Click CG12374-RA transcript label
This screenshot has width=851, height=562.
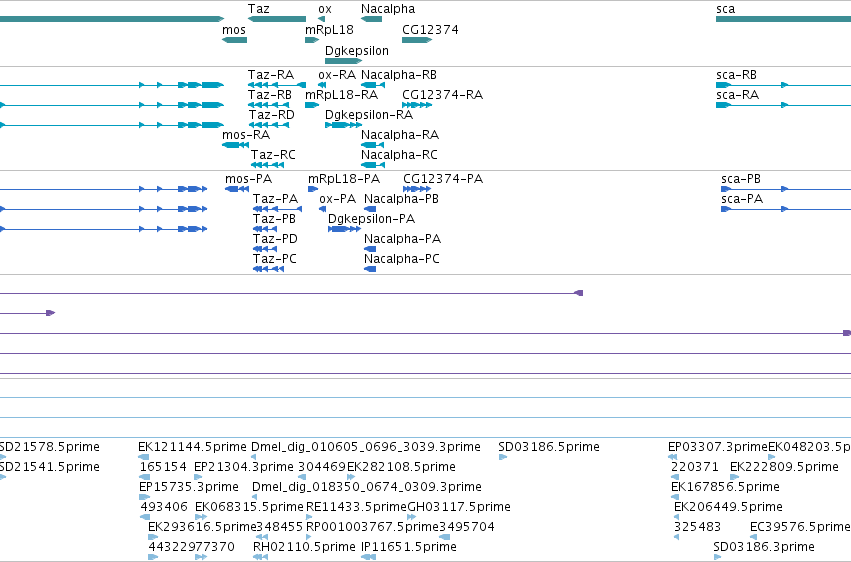coord(442,95)
